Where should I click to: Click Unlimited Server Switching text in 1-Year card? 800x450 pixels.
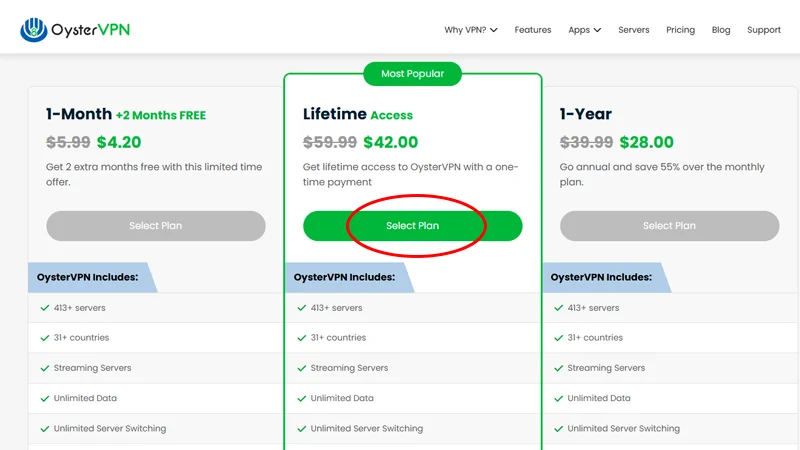coord(623,429)
